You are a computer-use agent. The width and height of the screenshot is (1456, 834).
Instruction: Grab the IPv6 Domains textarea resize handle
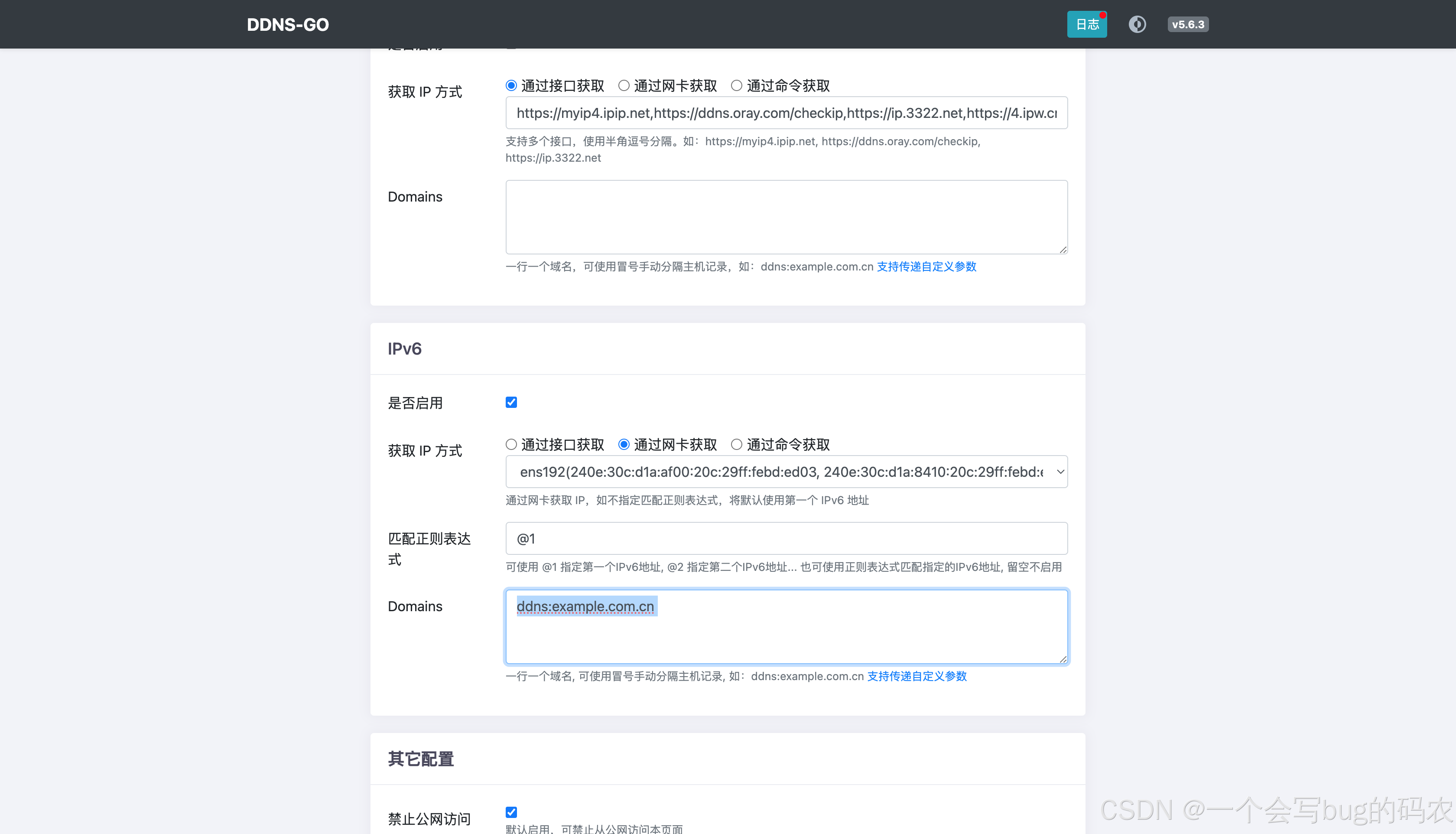click(x=1063, y=660)
